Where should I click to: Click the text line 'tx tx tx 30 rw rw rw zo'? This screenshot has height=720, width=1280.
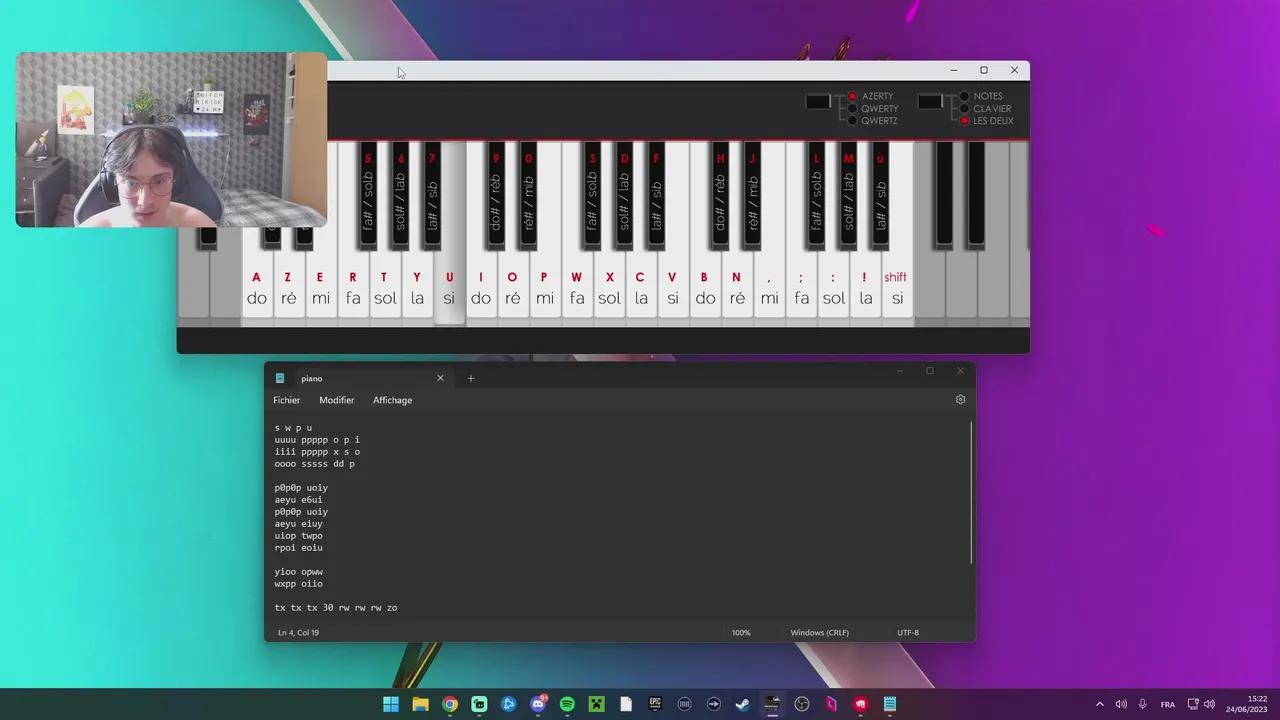pos(336,608)
